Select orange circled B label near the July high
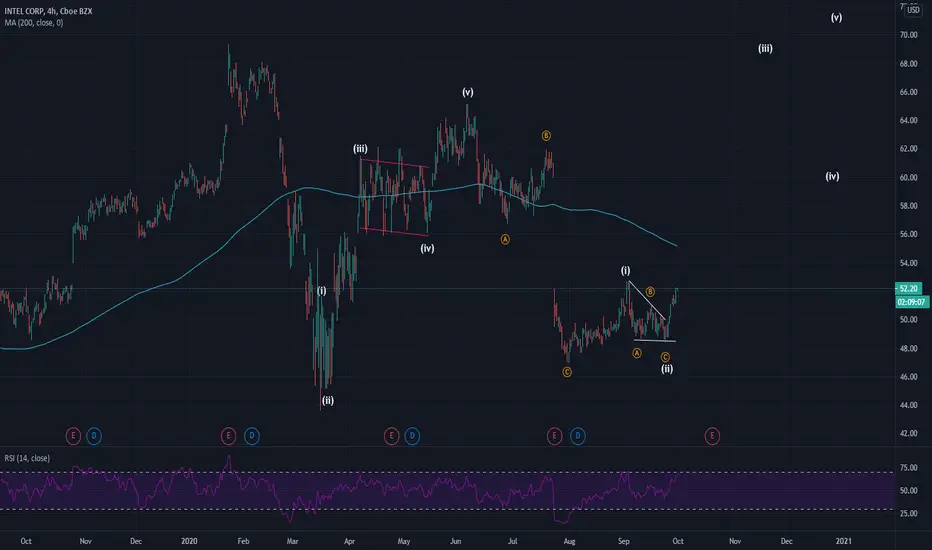932x550 pixels. [546, 136]
